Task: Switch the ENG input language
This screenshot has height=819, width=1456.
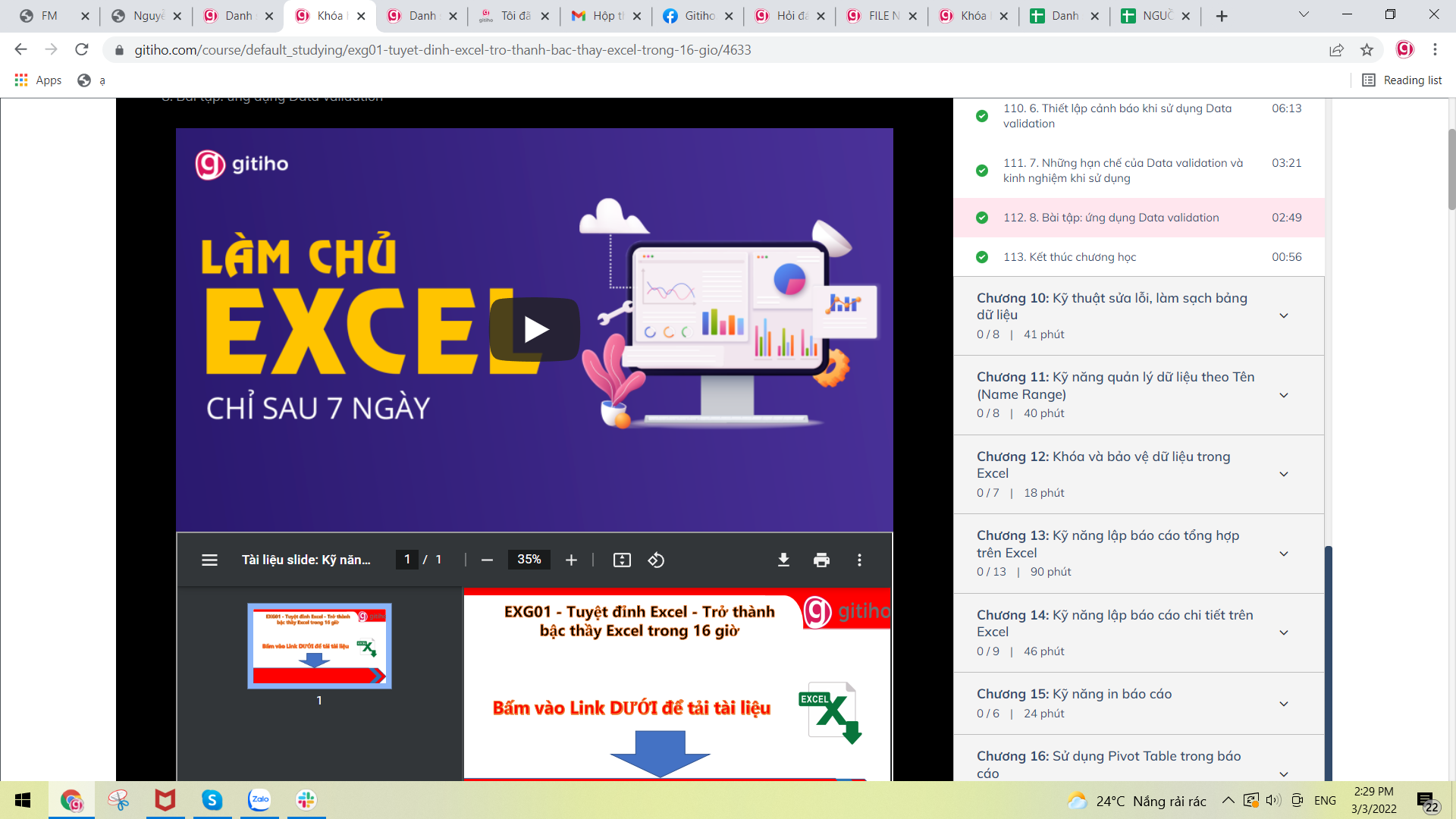Action: 1325,801
